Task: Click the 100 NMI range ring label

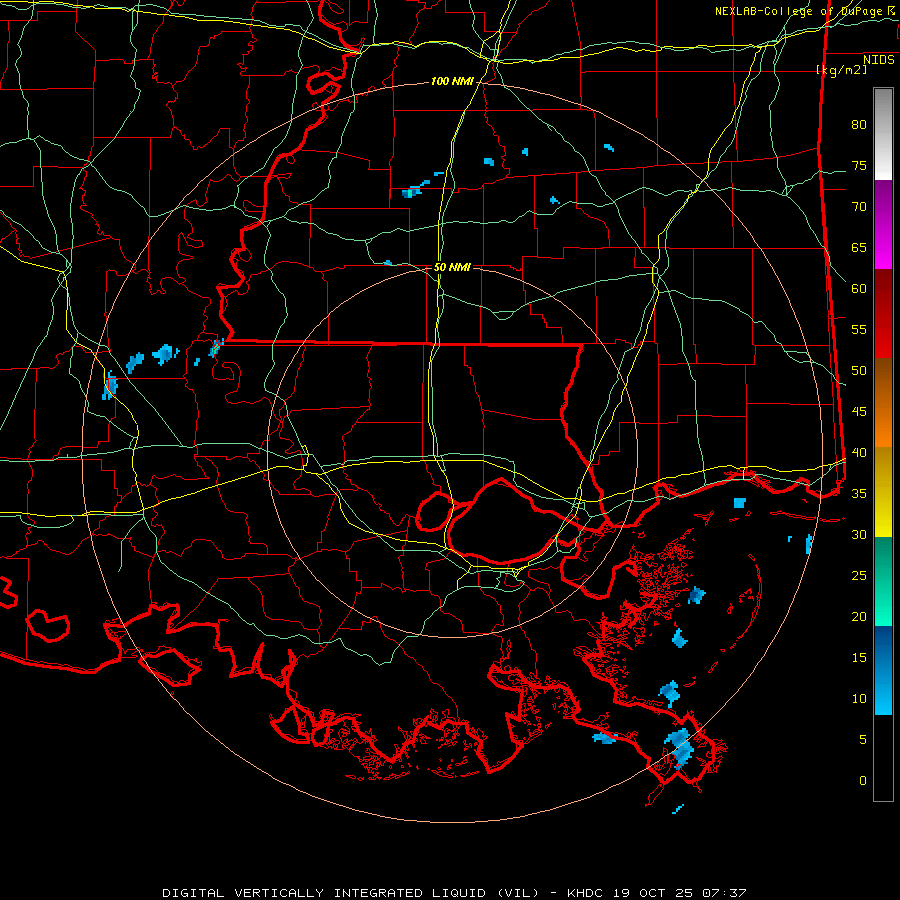Action: pyautogui.click(x=452, y=81)
